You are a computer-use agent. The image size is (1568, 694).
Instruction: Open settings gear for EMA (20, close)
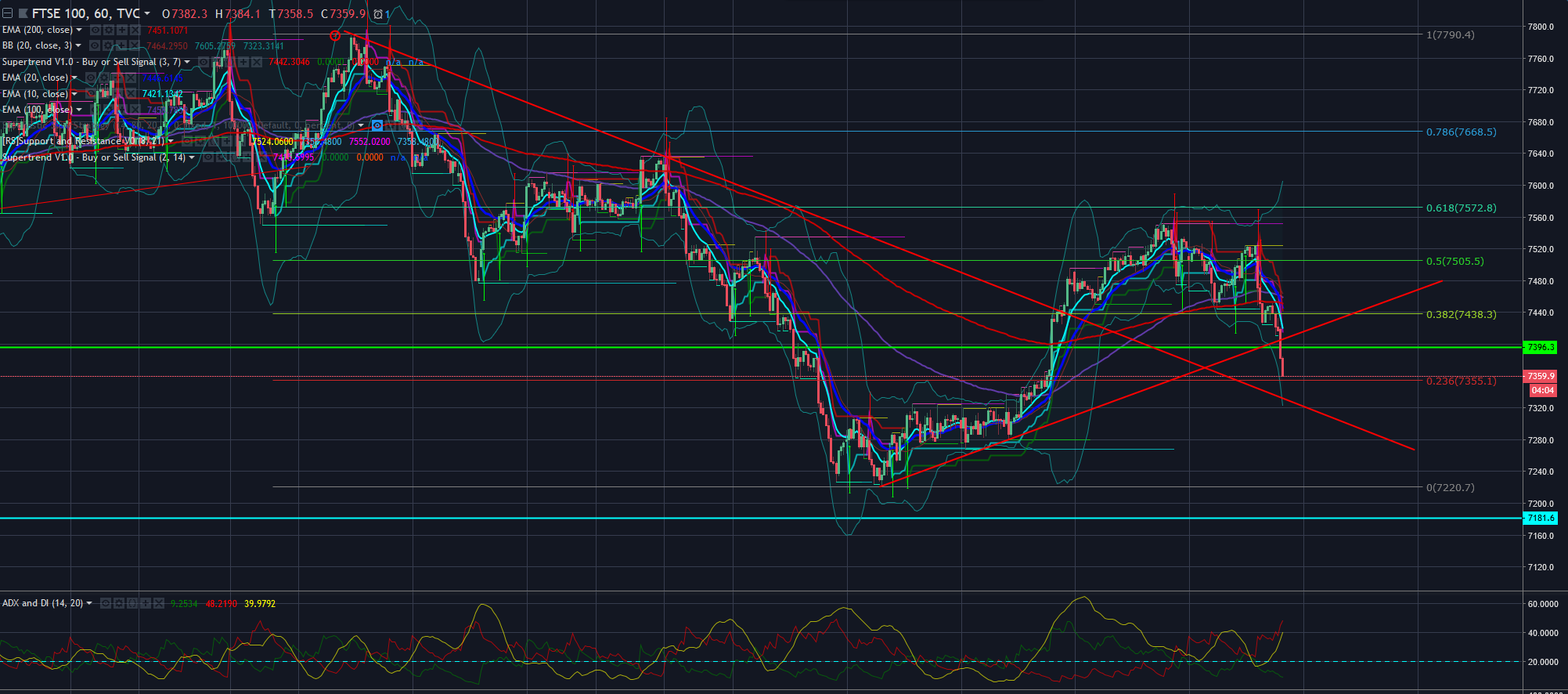(x=104, y=78)
